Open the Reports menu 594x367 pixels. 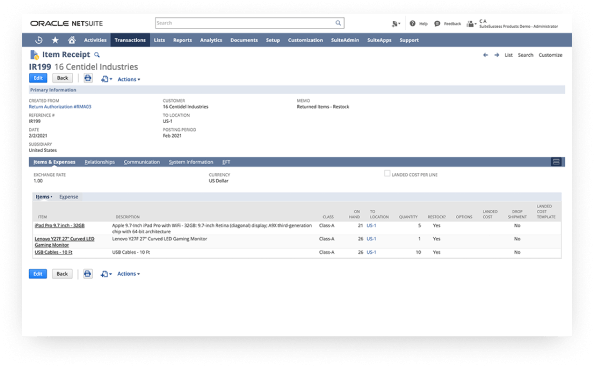[183, 40]
